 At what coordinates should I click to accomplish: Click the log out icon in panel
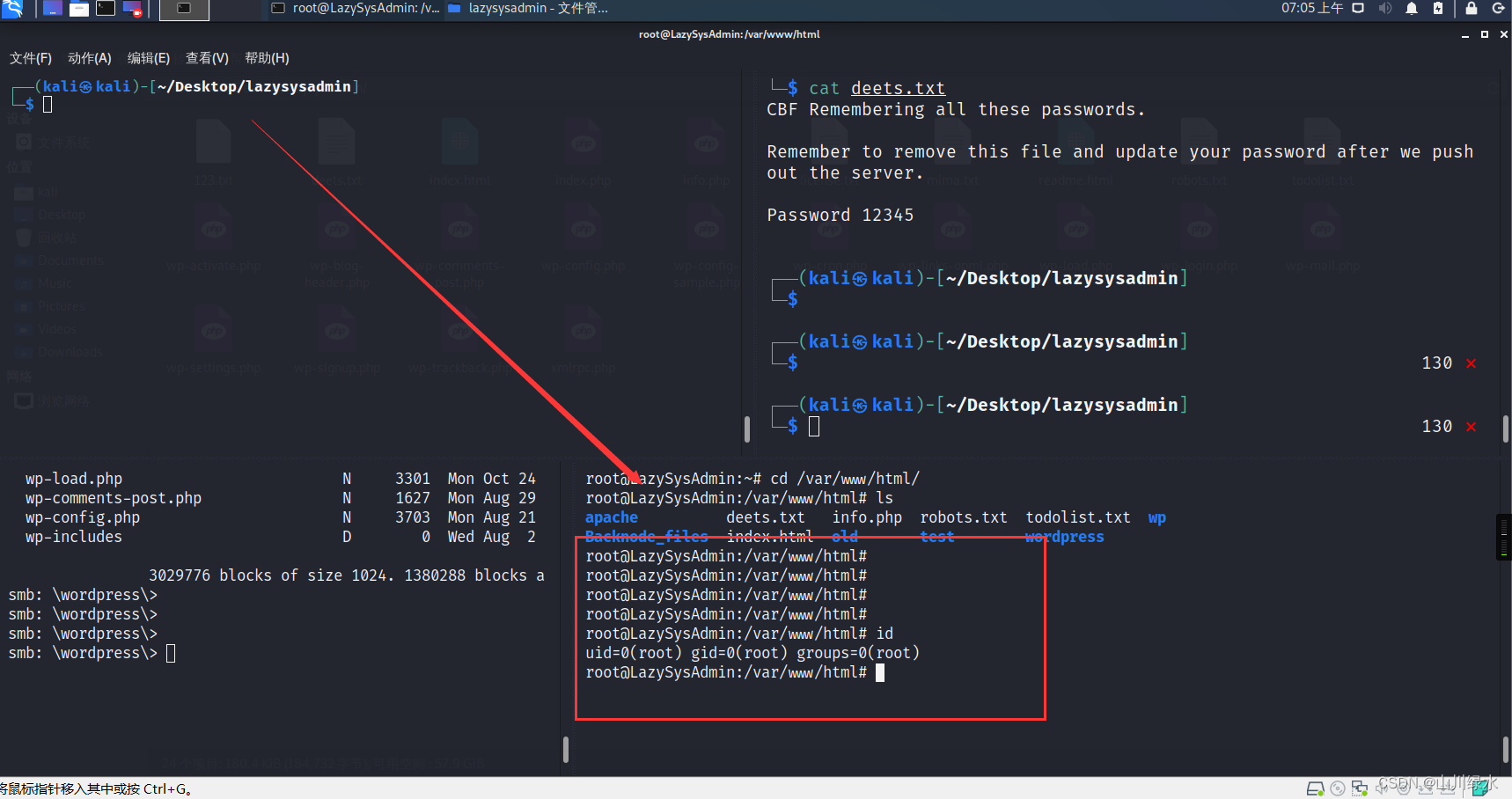1498,9
